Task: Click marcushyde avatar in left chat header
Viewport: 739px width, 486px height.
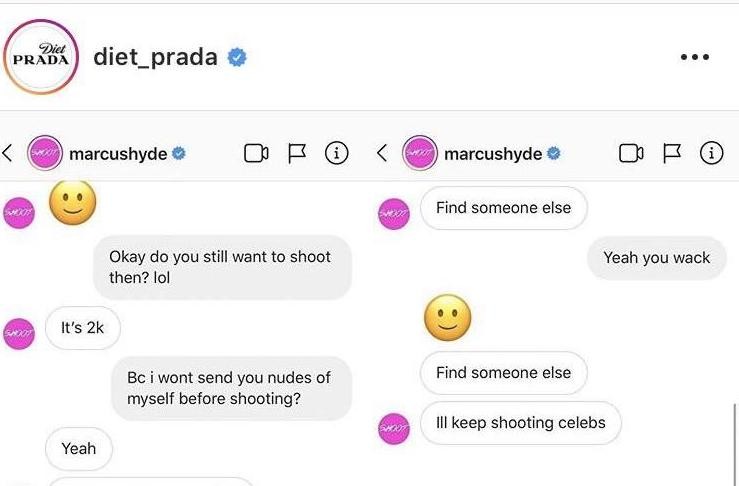Action: [45, 153]
